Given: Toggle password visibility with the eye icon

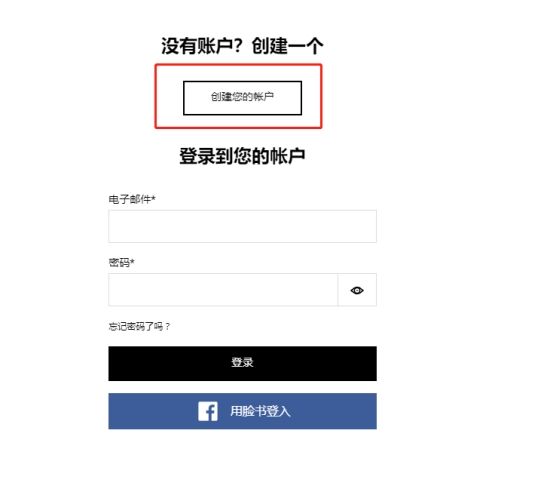Looking at the screenshot, I should pyautogui.click(x=357, y=290).
